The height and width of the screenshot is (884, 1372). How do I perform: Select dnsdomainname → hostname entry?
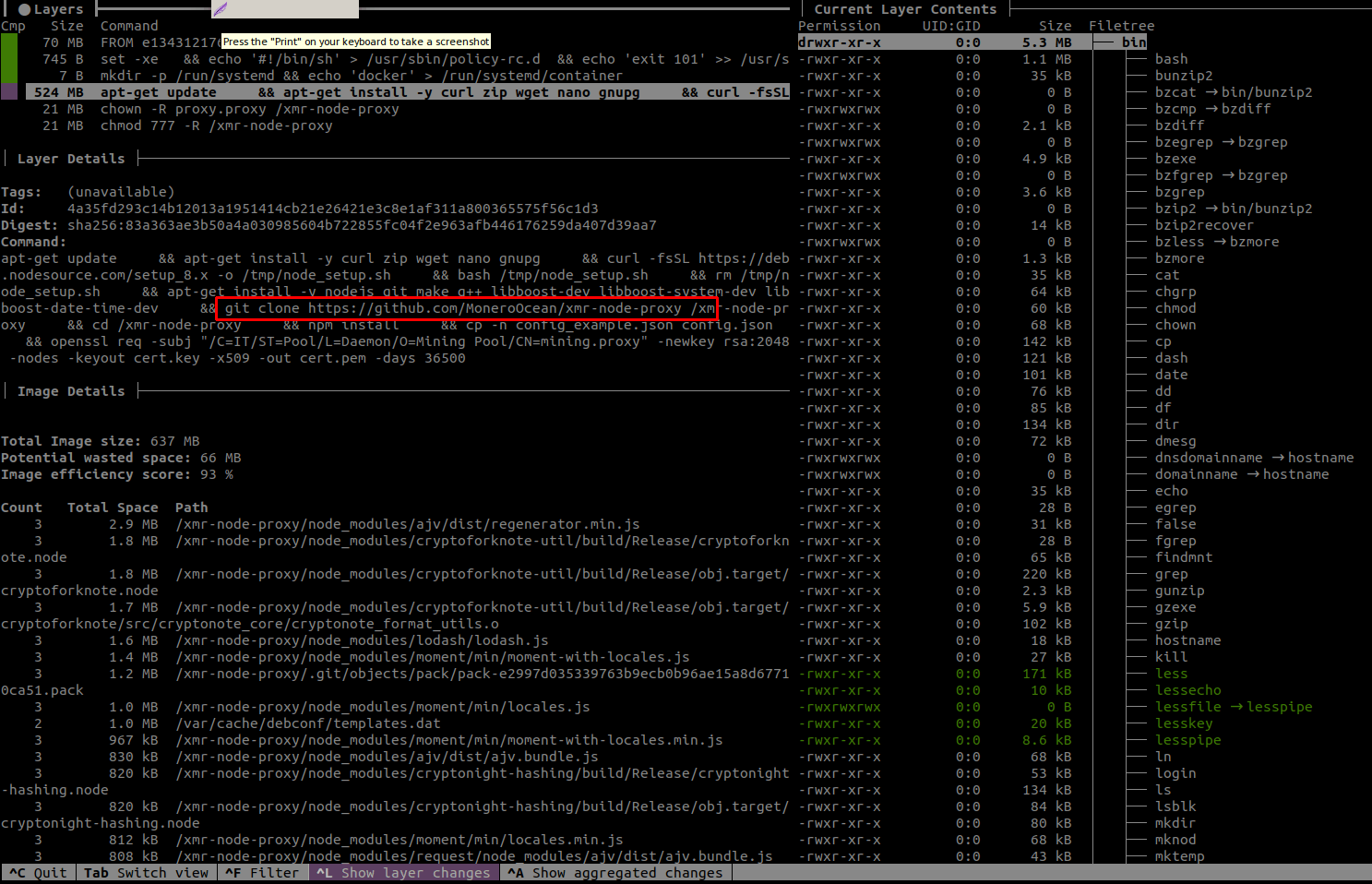click(x=1255, y=458)
